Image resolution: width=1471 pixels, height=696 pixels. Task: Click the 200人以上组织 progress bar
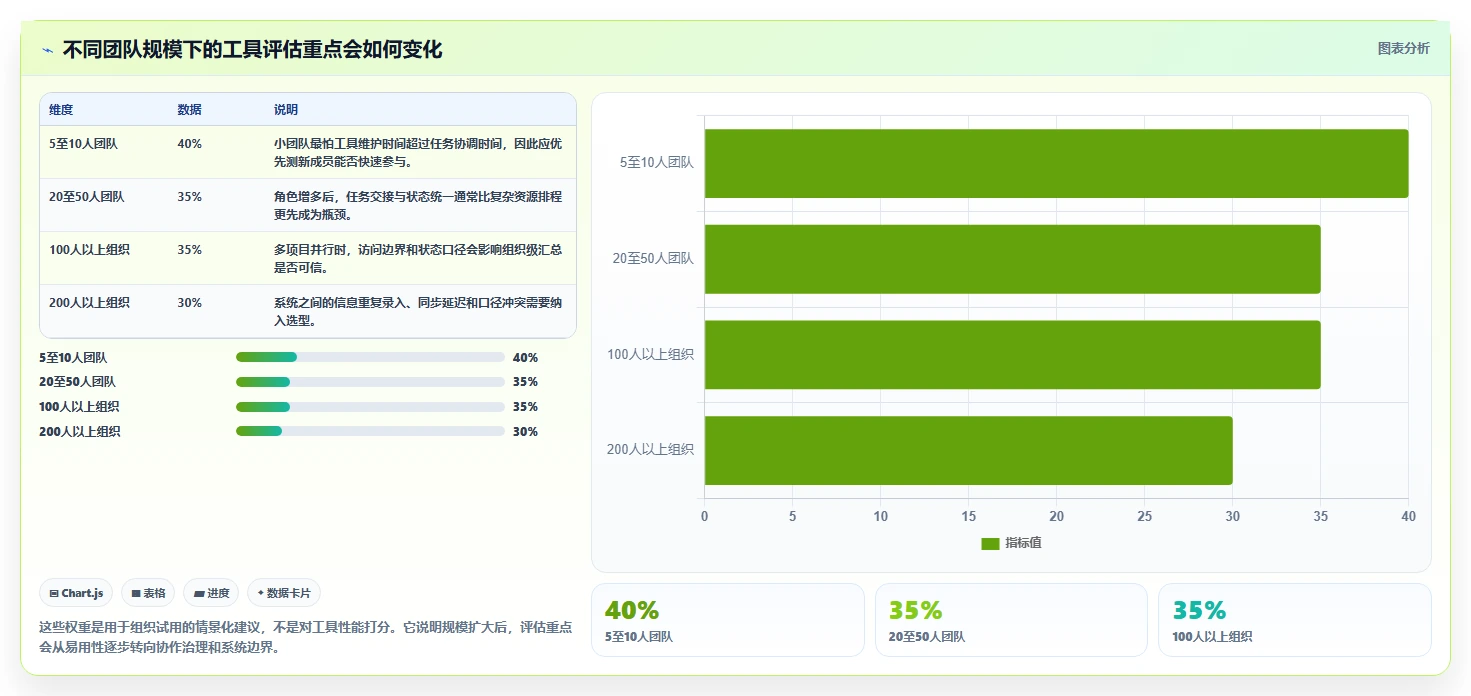click(370, 431)
